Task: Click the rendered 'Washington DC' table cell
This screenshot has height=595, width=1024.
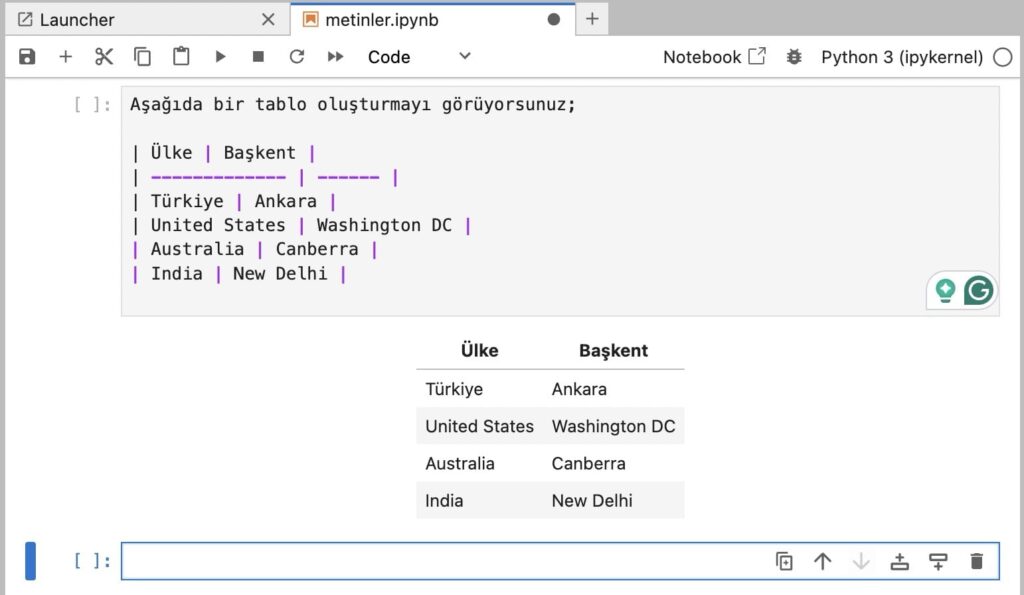Action: coord(613,426)
